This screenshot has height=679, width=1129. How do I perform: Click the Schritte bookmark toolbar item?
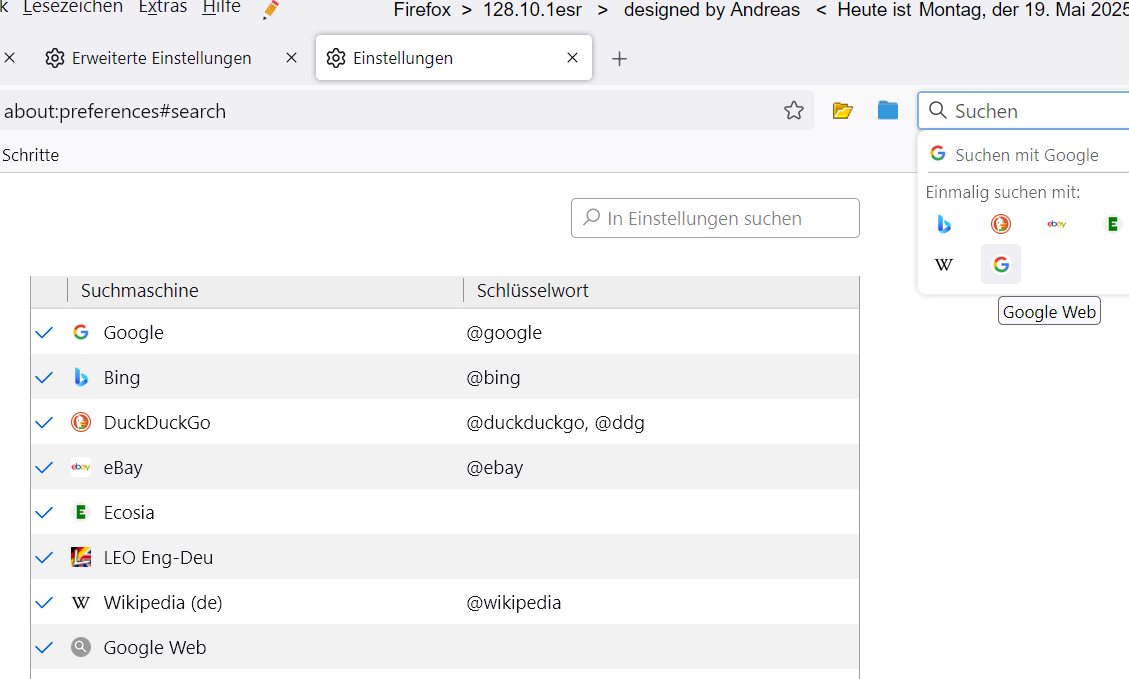30,155
